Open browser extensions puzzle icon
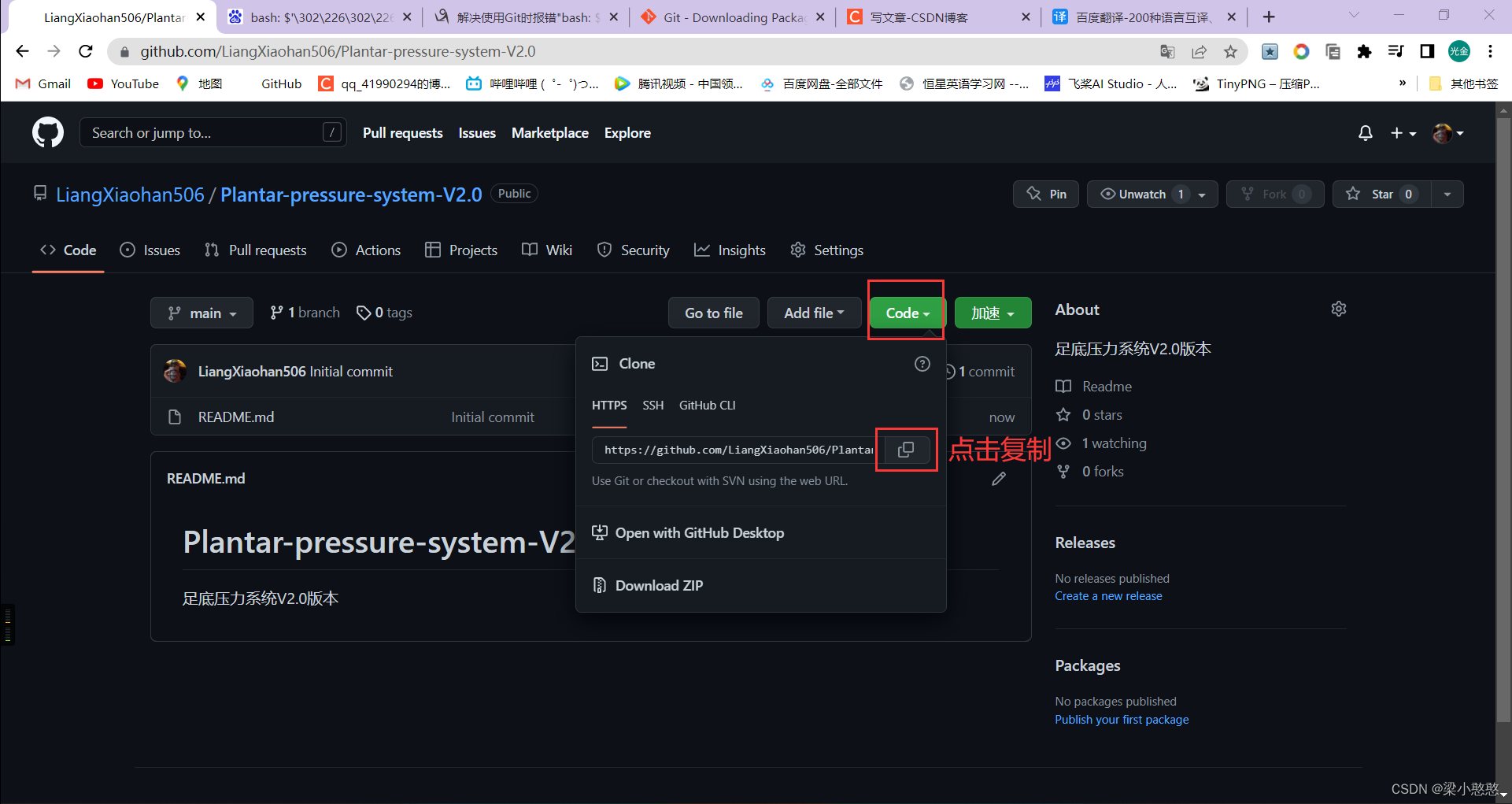Viewport: 1512px width, 804px height. tap(1364, 52)
